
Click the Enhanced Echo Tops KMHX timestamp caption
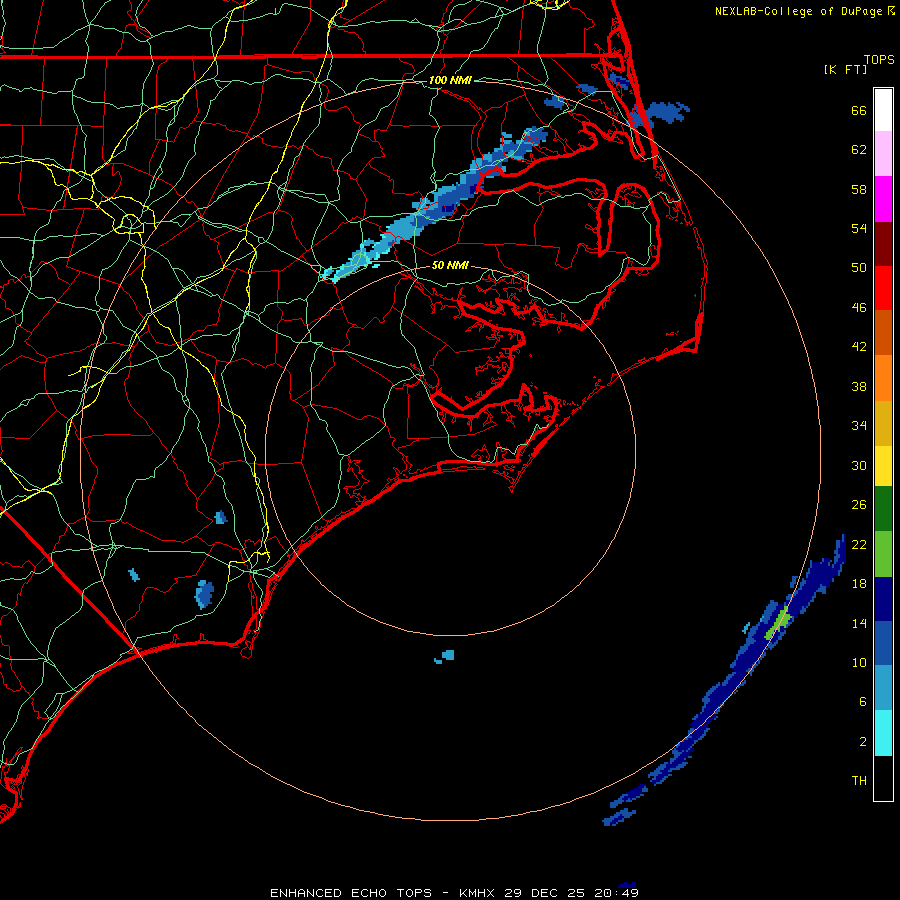pos(454,893)
